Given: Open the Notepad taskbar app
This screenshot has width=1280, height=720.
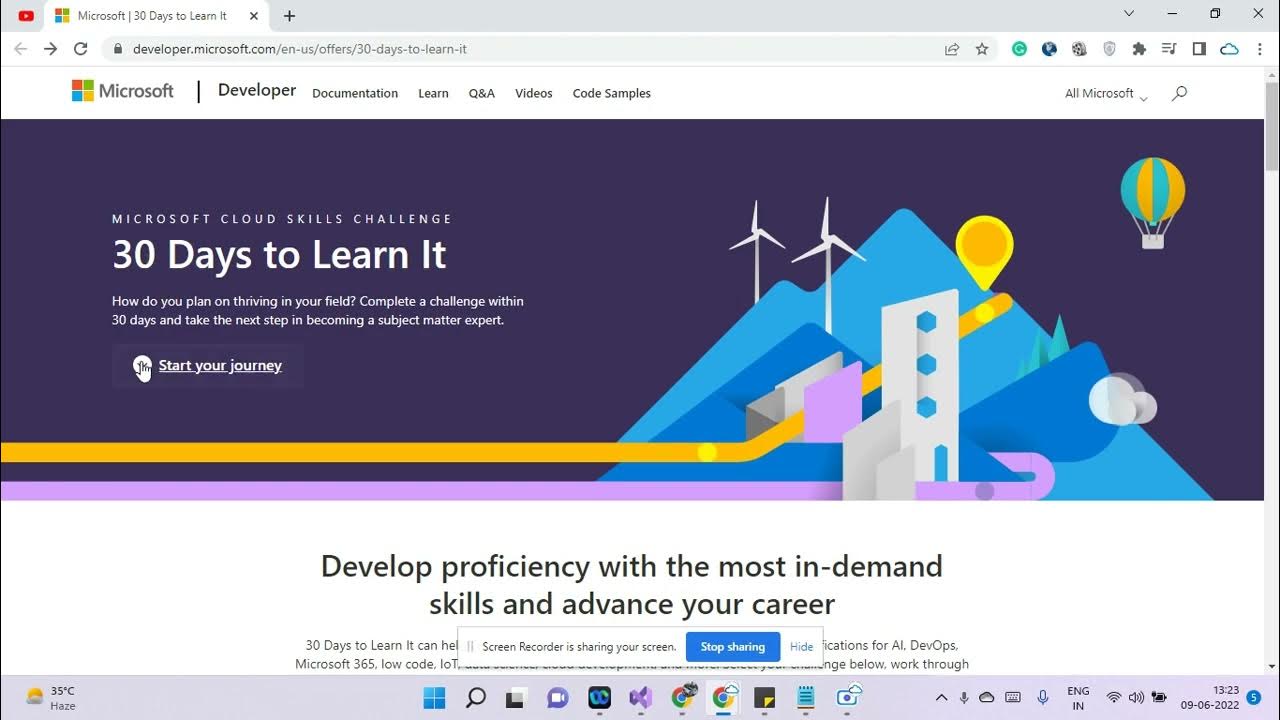Looking at the screenshot, I should [806, 697].
